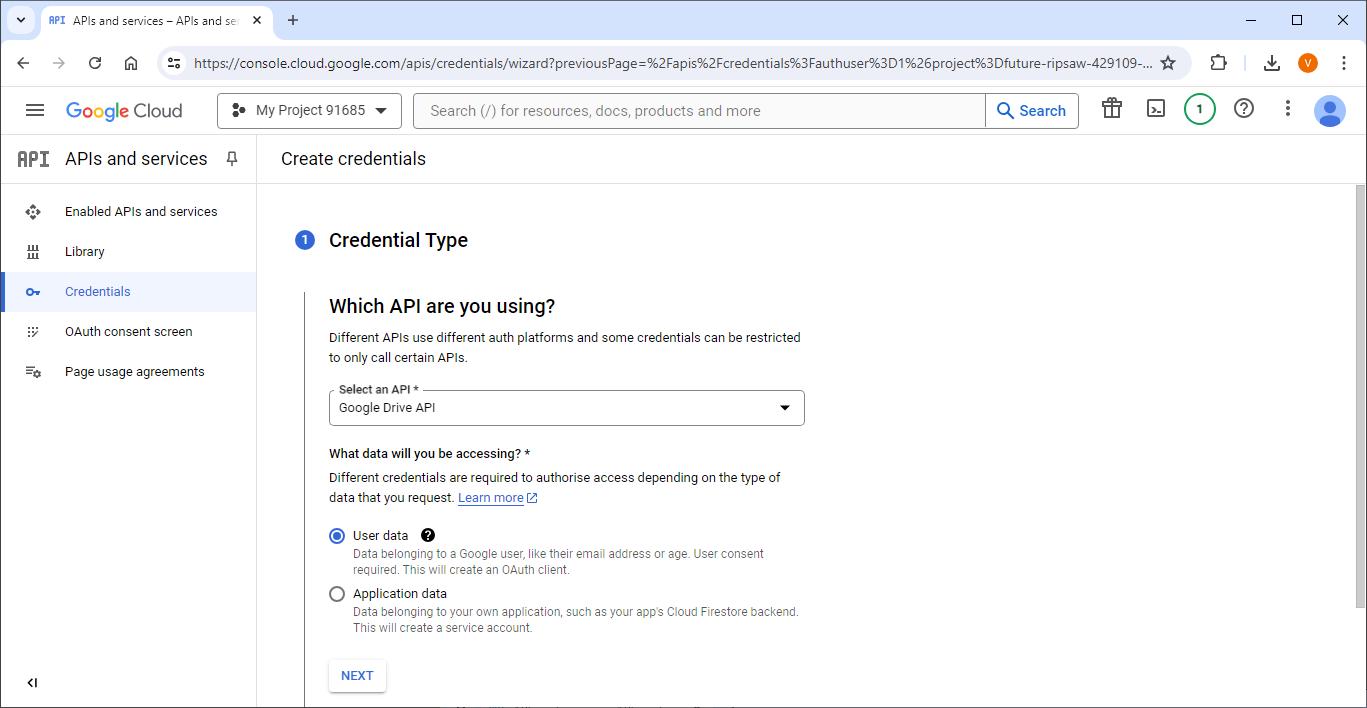Click User data help tooltip icon

pyautogui.click(x=428, y=535)
